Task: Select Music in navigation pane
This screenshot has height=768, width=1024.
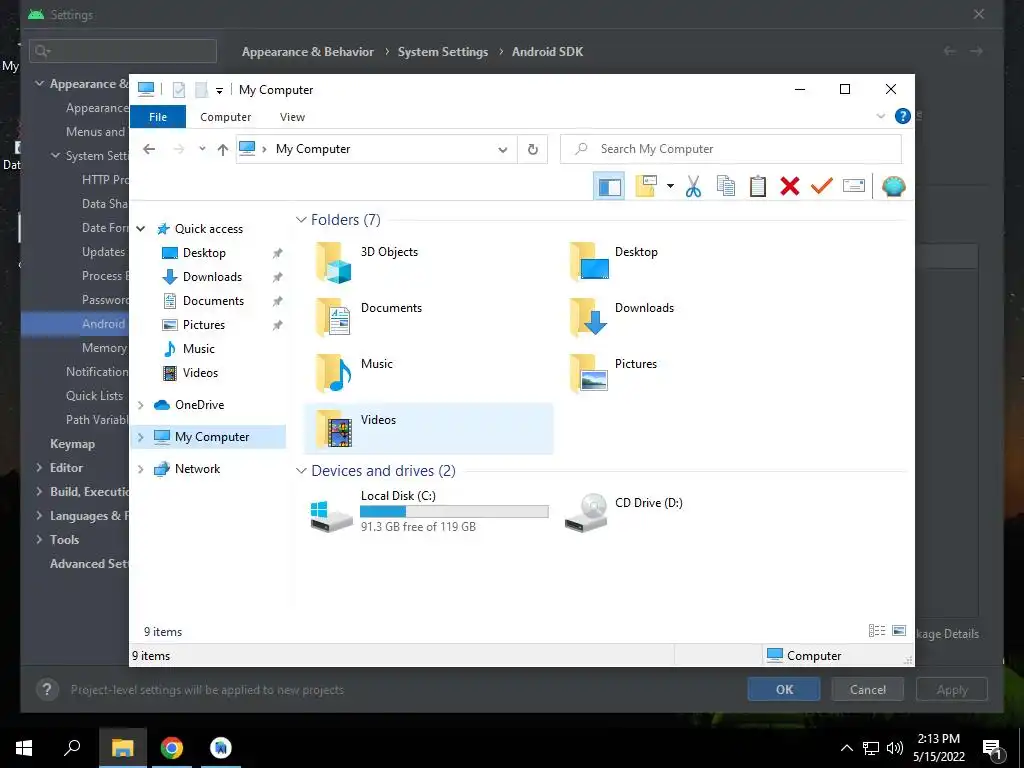Action: (x=199, y=349)
